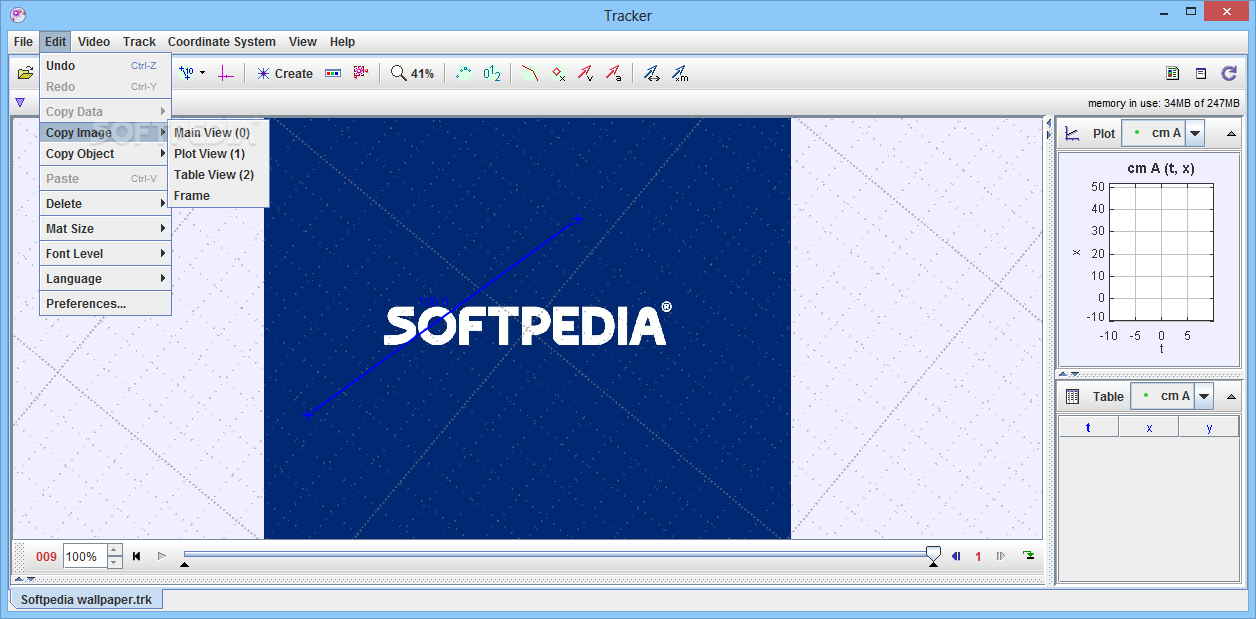Image resolution: width=1256 pixels, height=619 pixels.
Task: Expand the Language submenu
Action: coord(105,279)
